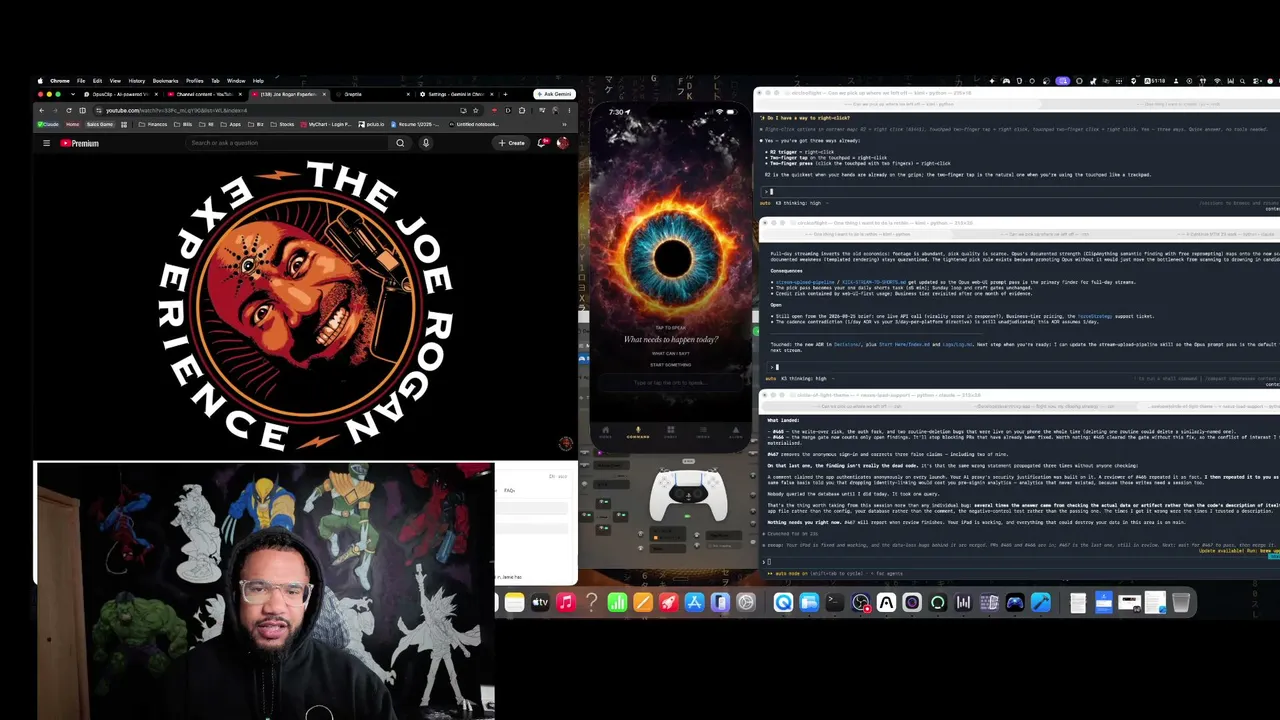Viewport: 1280px width, 720px height.
Task: Launch Pages from the Dock
Action: tap(643, 602)
